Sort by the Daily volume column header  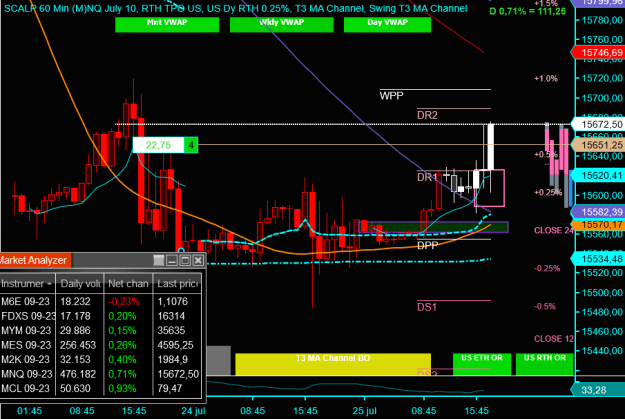80,284
